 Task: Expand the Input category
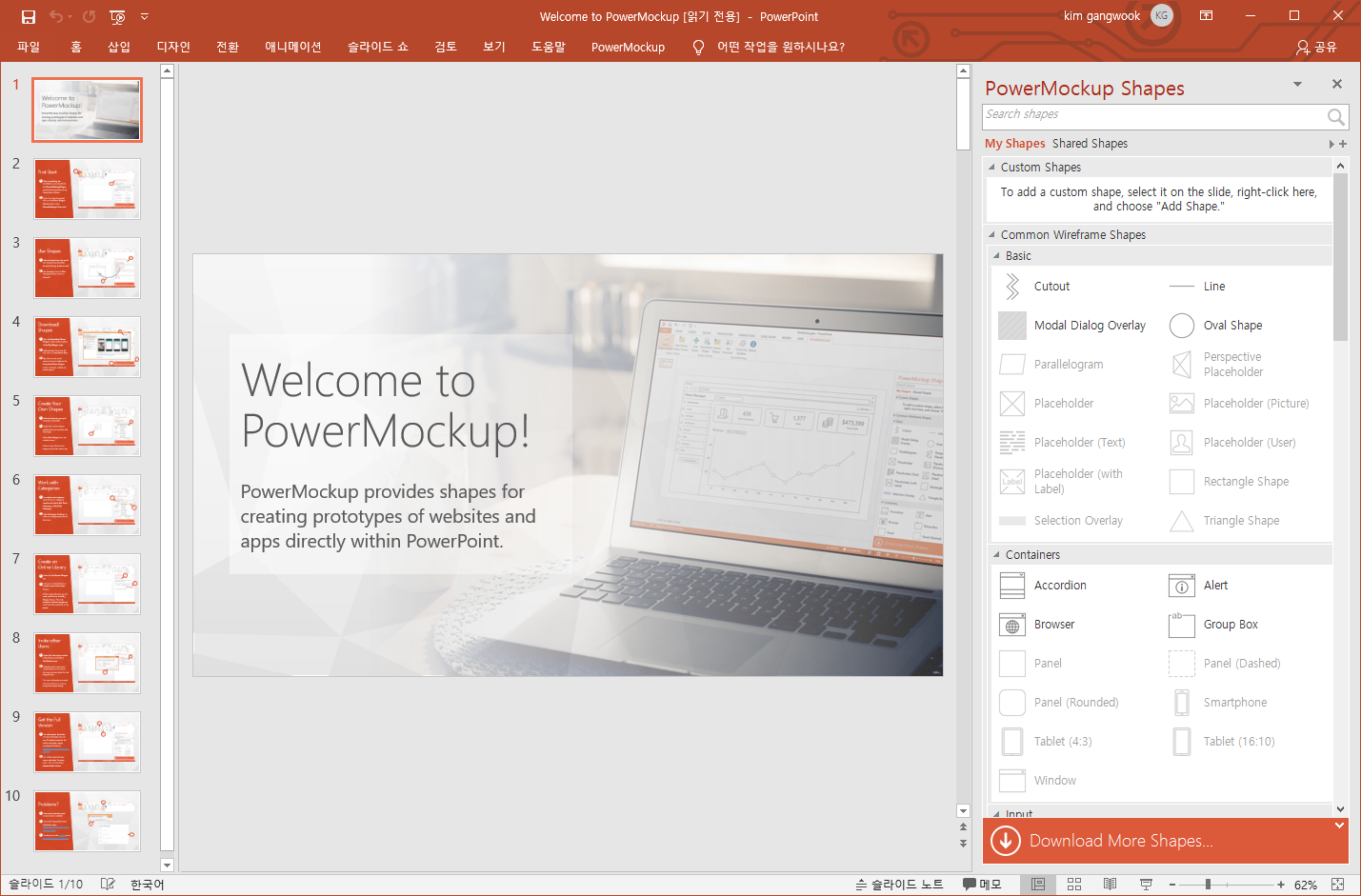click(996, 813)
